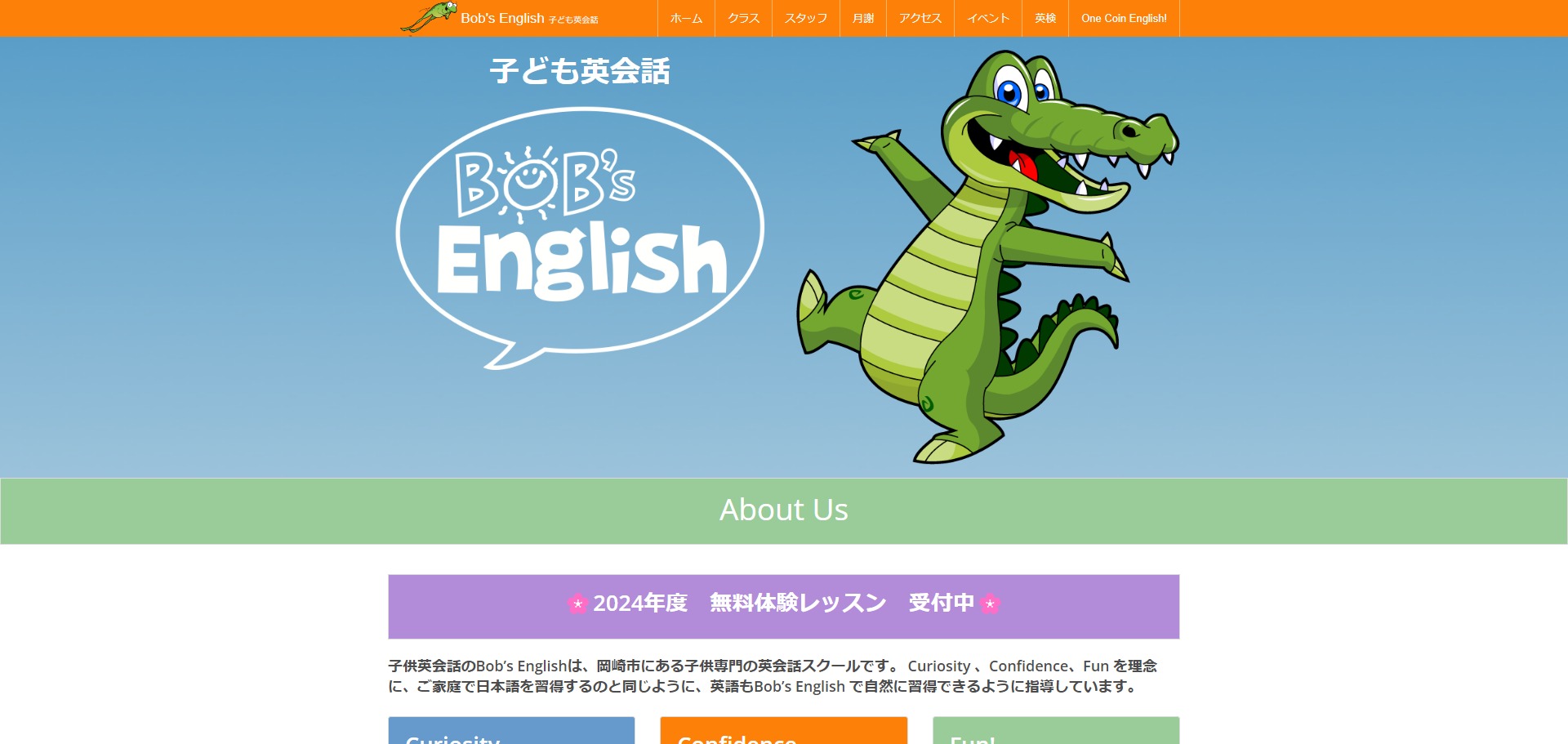Open the イベント page

tap(987, 17)
